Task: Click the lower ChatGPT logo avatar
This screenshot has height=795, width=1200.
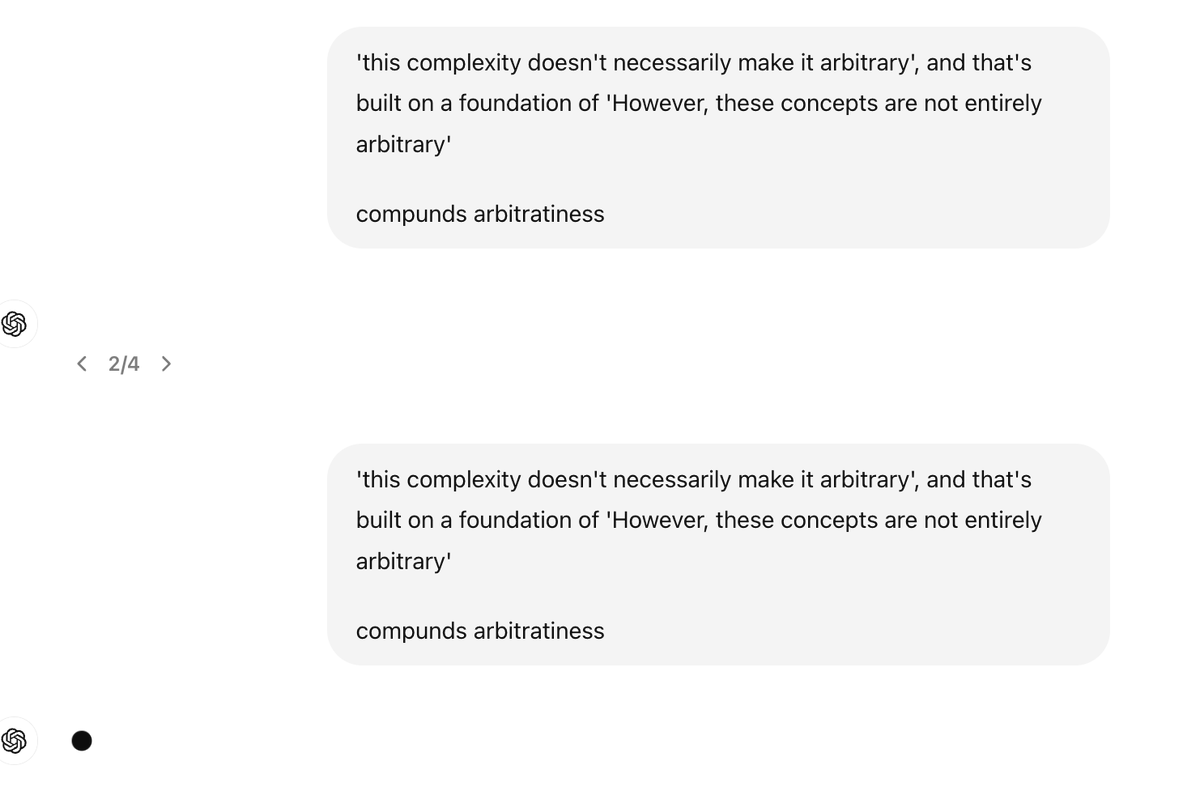Action: point(14,741)
